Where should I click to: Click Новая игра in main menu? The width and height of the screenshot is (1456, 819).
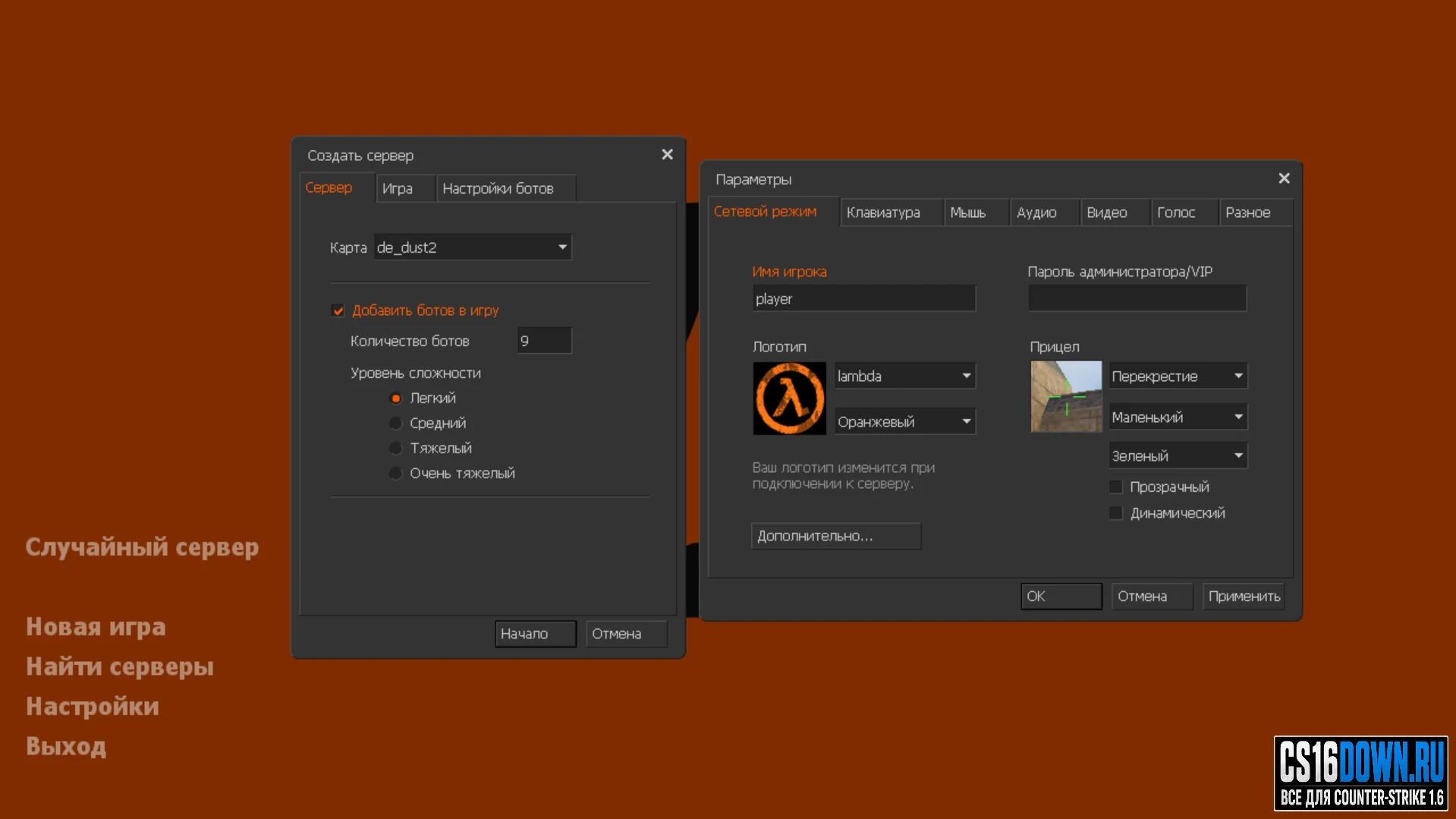(x=96, y=627)
